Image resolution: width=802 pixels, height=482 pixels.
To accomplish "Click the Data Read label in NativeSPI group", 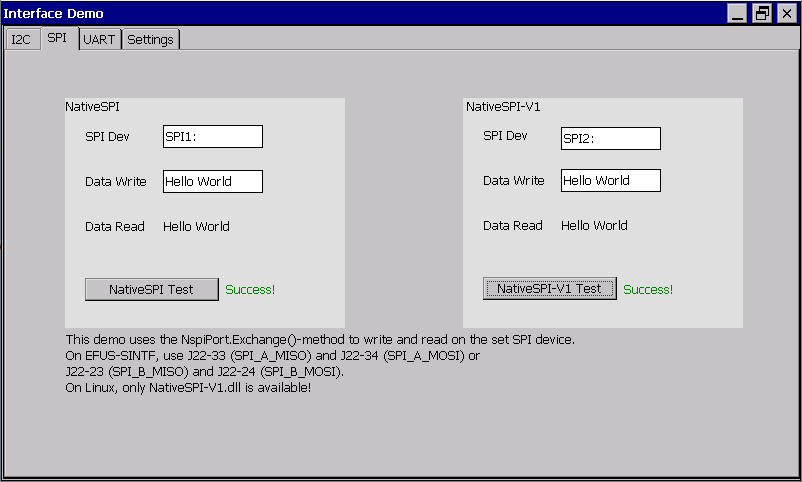I will pos(115,226).
